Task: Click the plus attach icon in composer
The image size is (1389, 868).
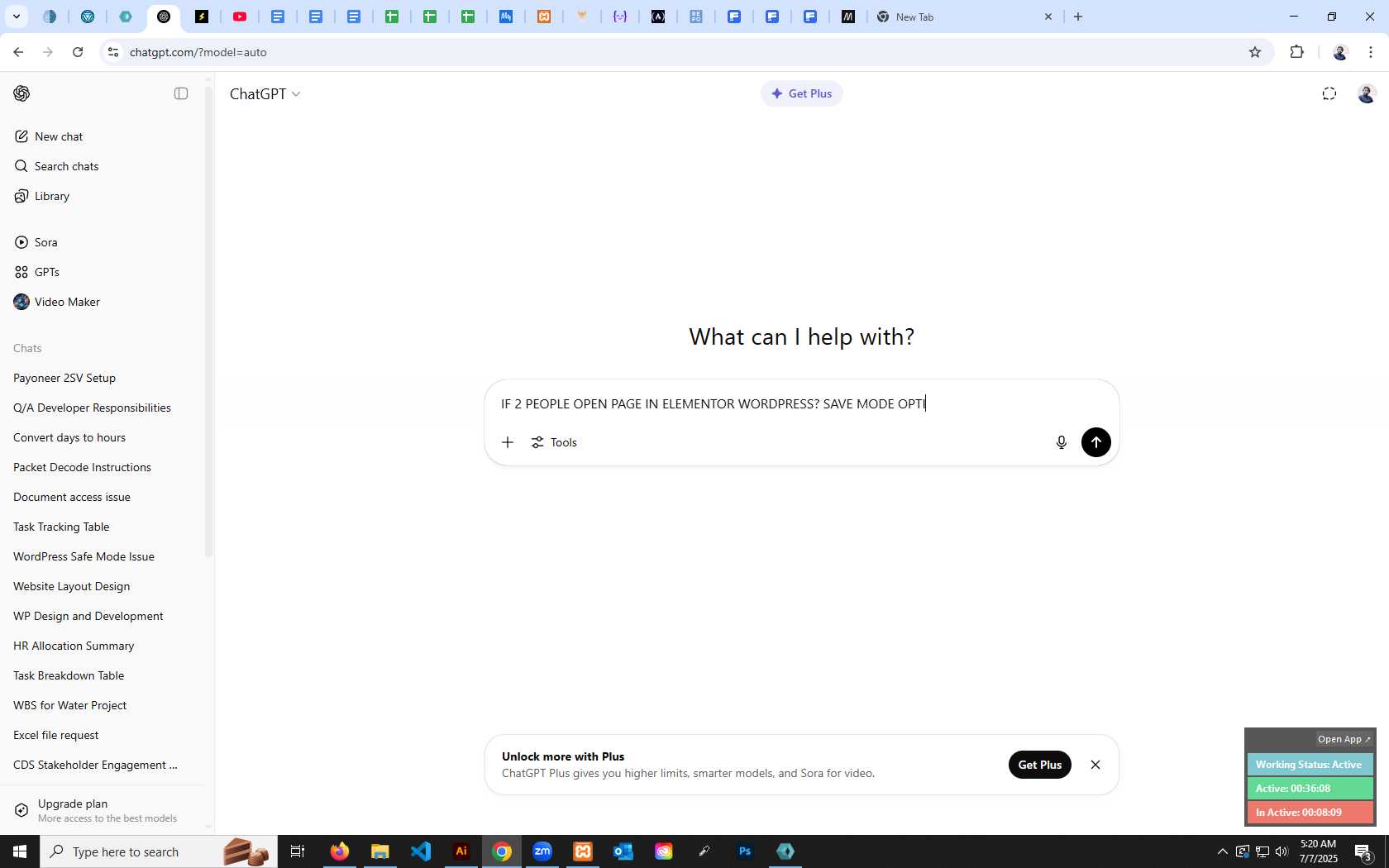Action: click(508, 442)
